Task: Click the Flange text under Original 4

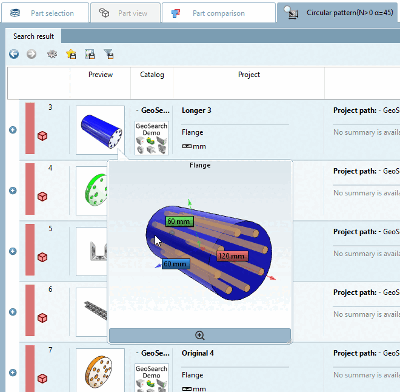Action: point(192,375)
